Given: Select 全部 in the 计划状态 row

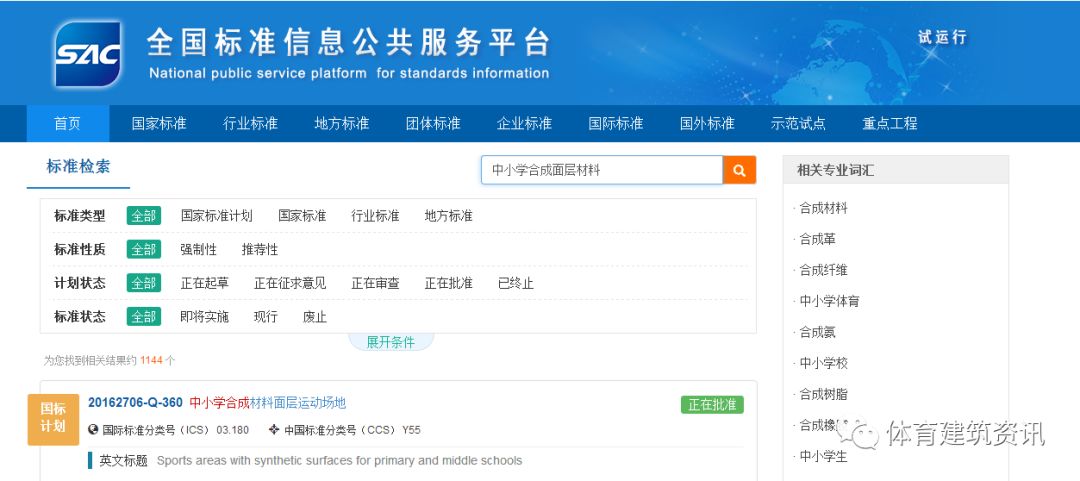Looking at the screenshot, I should (x=143, y=283).
